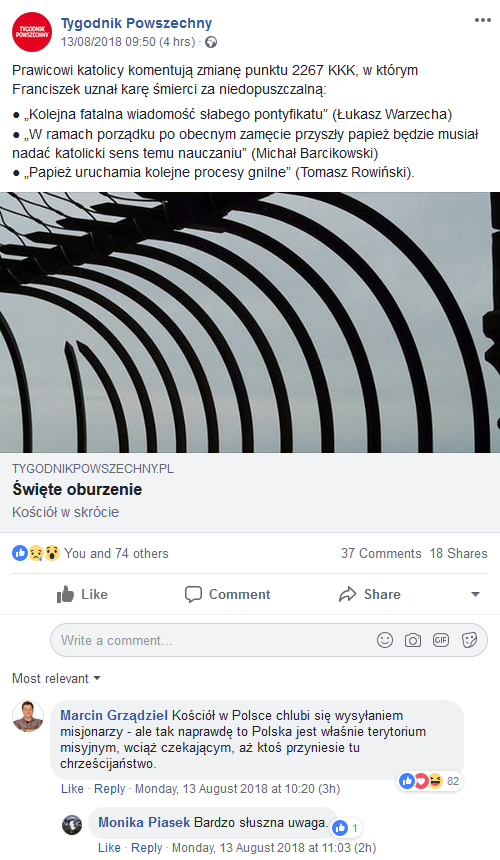Click the Share button
500x860 pixels.
370,594
